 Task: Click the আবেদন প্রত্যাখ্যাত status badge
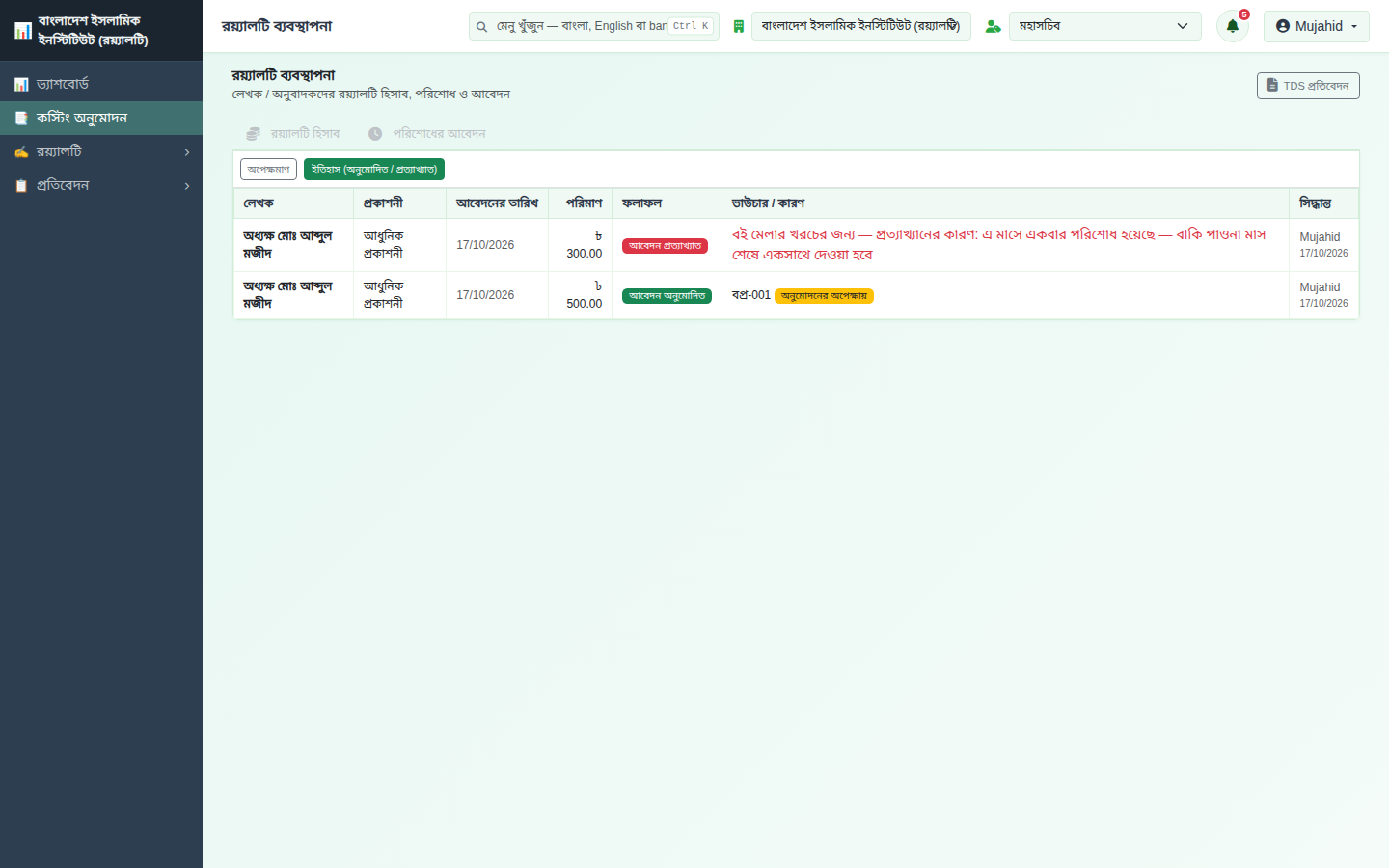pos(665,246)
